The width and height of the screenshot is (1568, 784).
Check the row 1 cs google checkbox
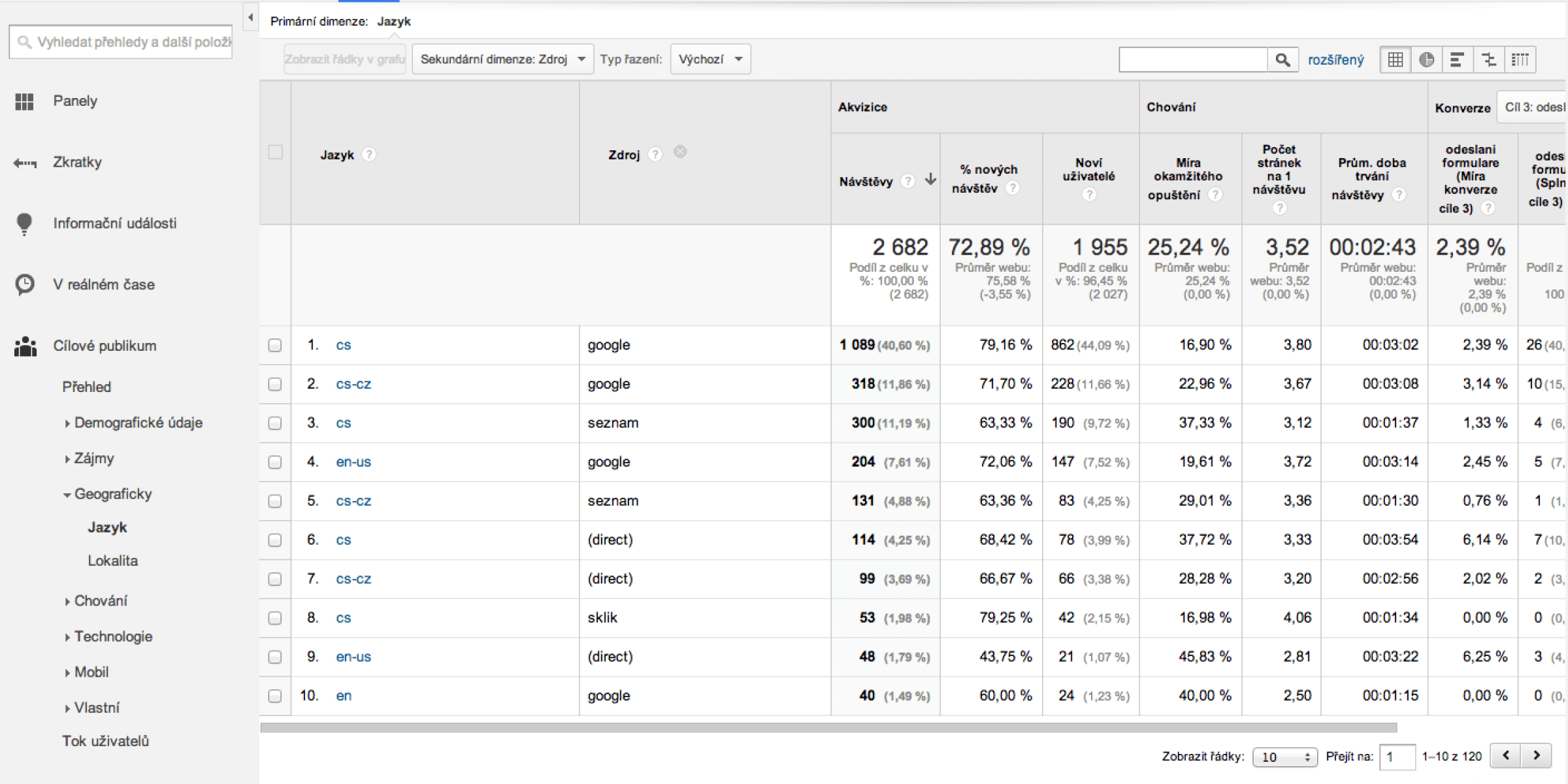tap(275, 345)
